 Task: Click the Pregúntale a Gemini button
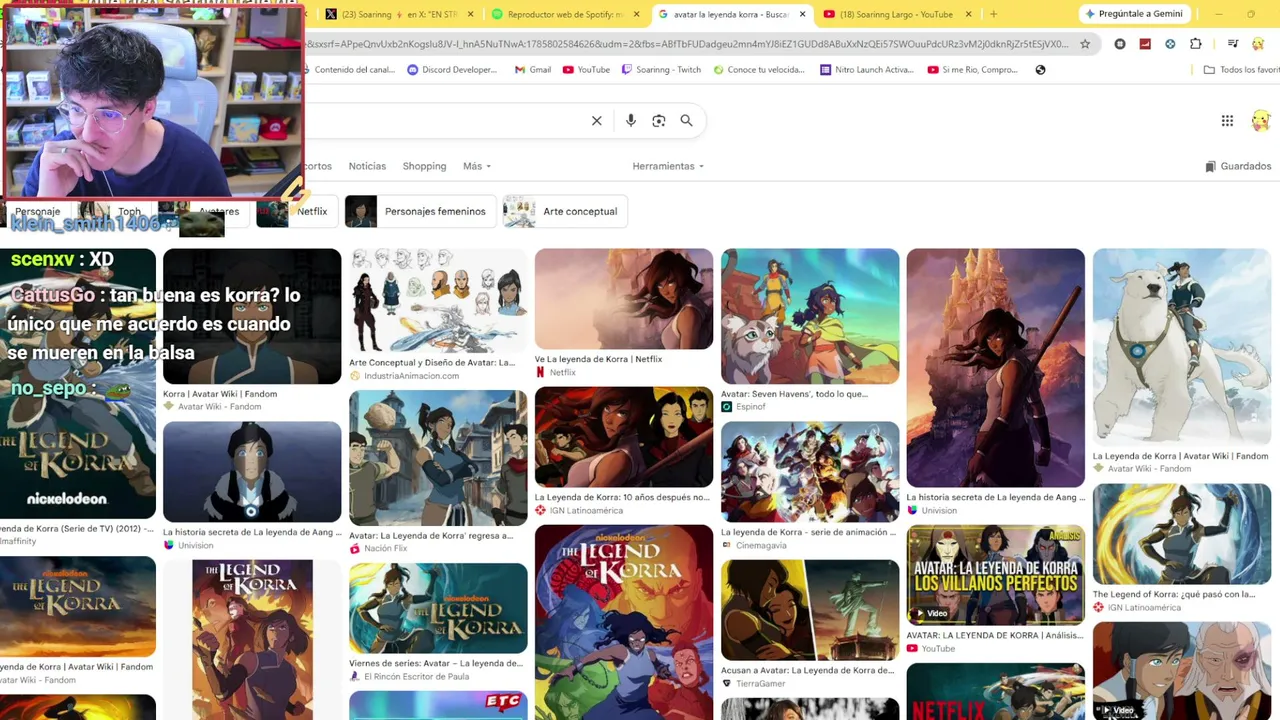click(1134, 14)
